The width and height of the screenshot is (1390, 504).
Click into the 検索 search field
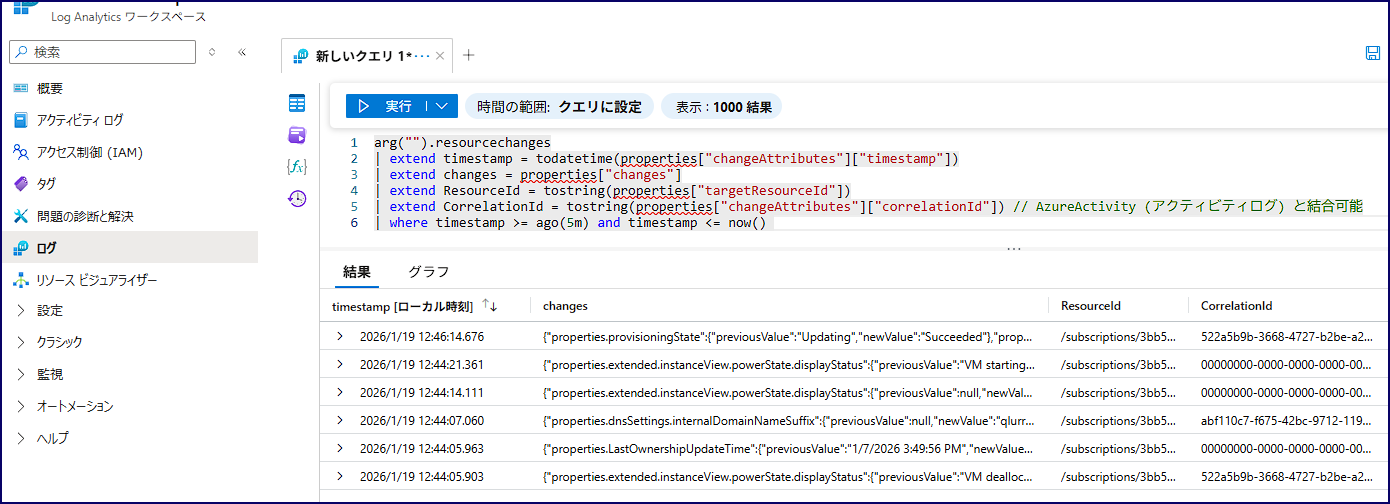(x=110, y=52)
